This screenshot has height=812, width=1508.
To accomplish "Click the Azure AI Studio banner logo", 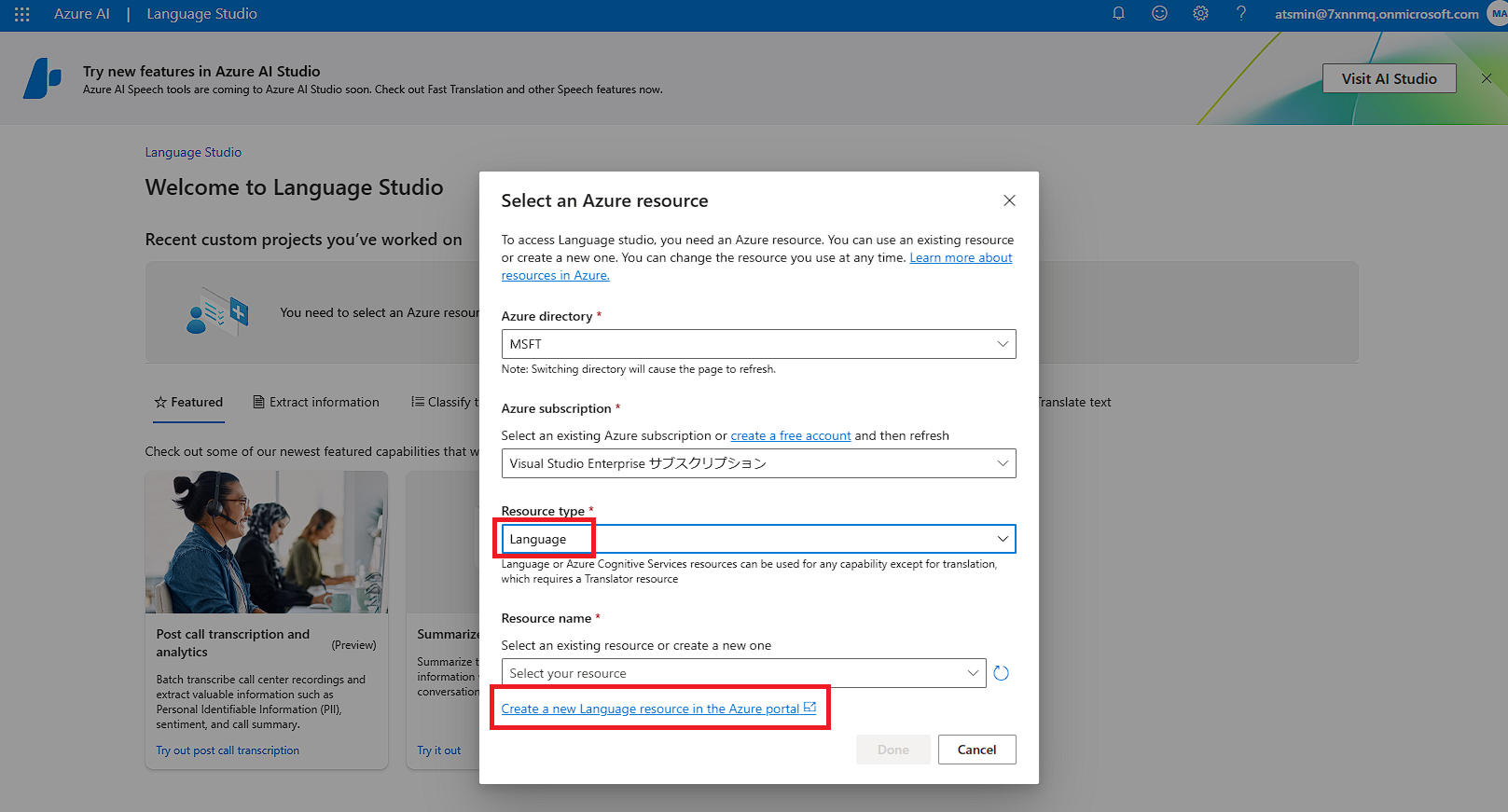I will point(43,78).
